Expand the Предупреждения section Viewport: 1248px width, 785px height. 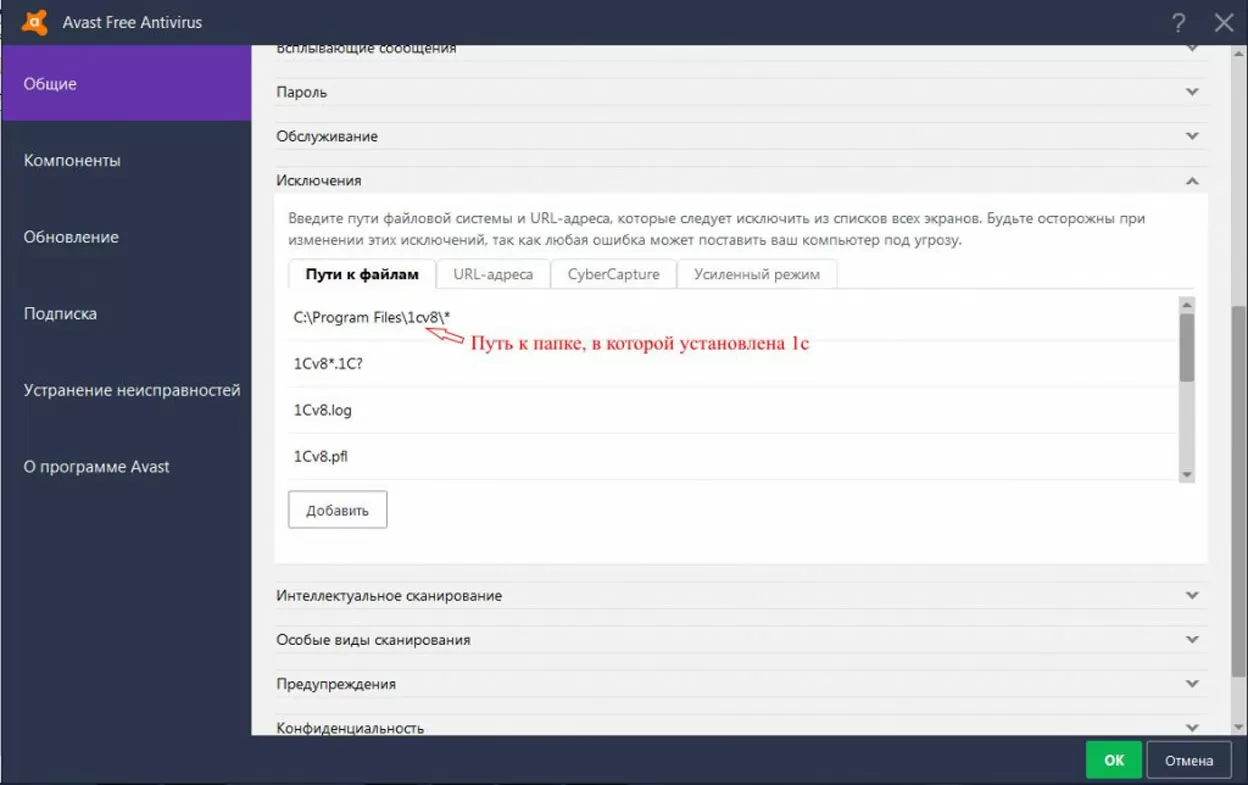(741, 684)
